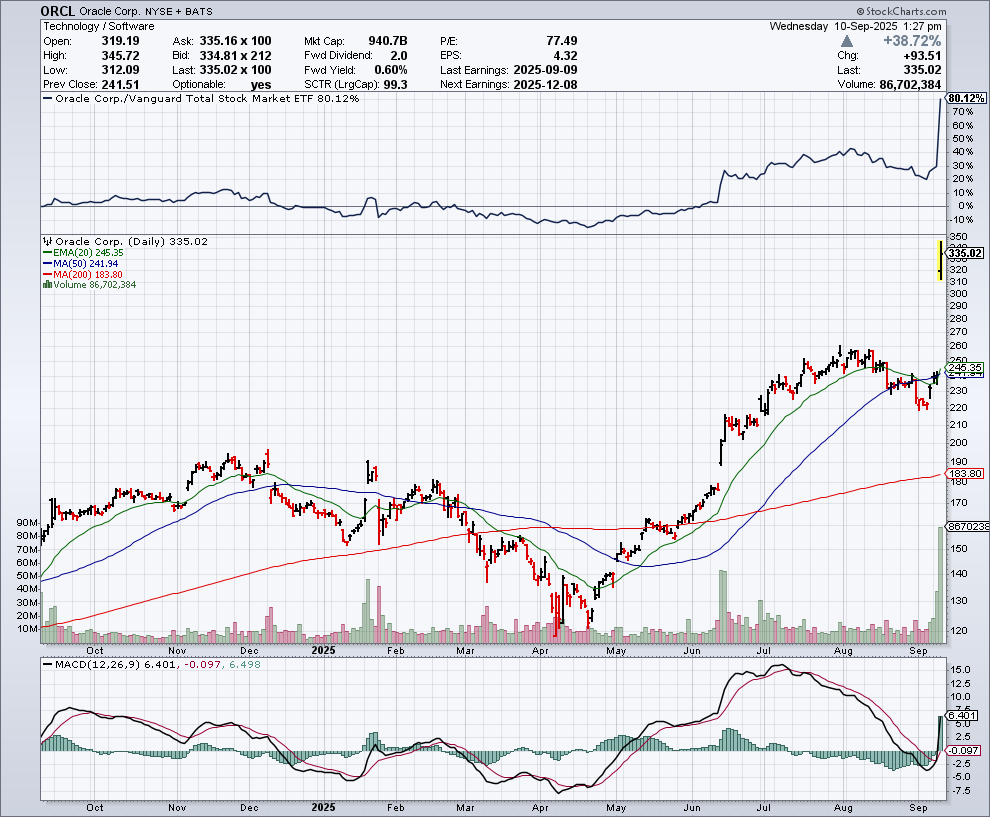The image size is (990, 817).
Task: Select the Fwd Dividend value 2.0
Action: [x=399, y=56]
